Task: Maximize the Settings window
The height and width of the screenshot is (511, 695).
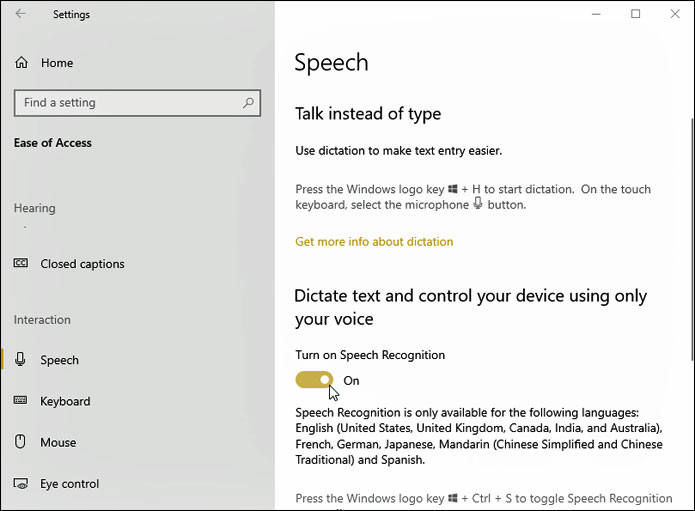Action: point(635,14)
